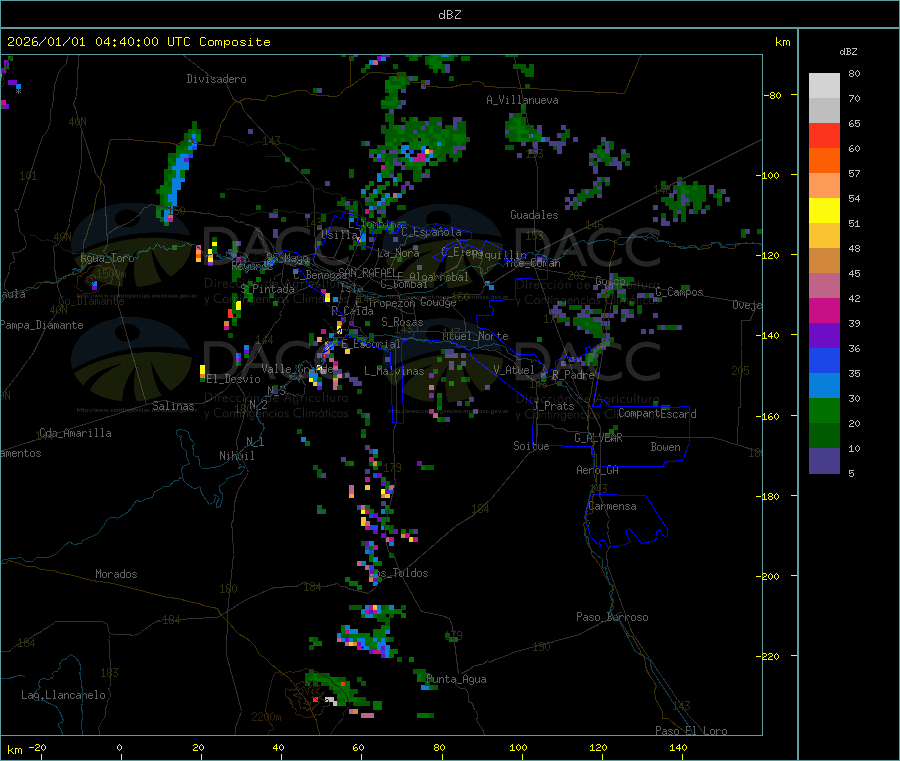Click the dBZ heading above the color legend
The image size is (900, 761).
click(848, 52)
